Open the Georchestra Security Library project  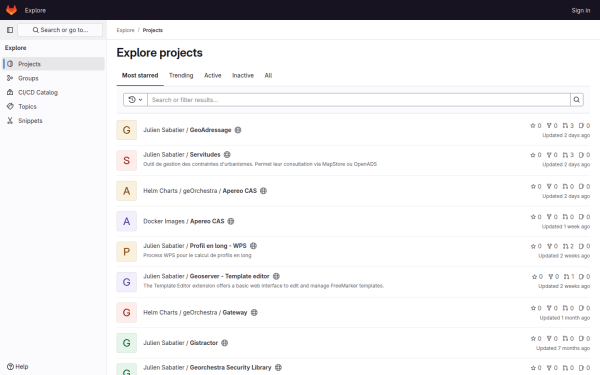207,367
